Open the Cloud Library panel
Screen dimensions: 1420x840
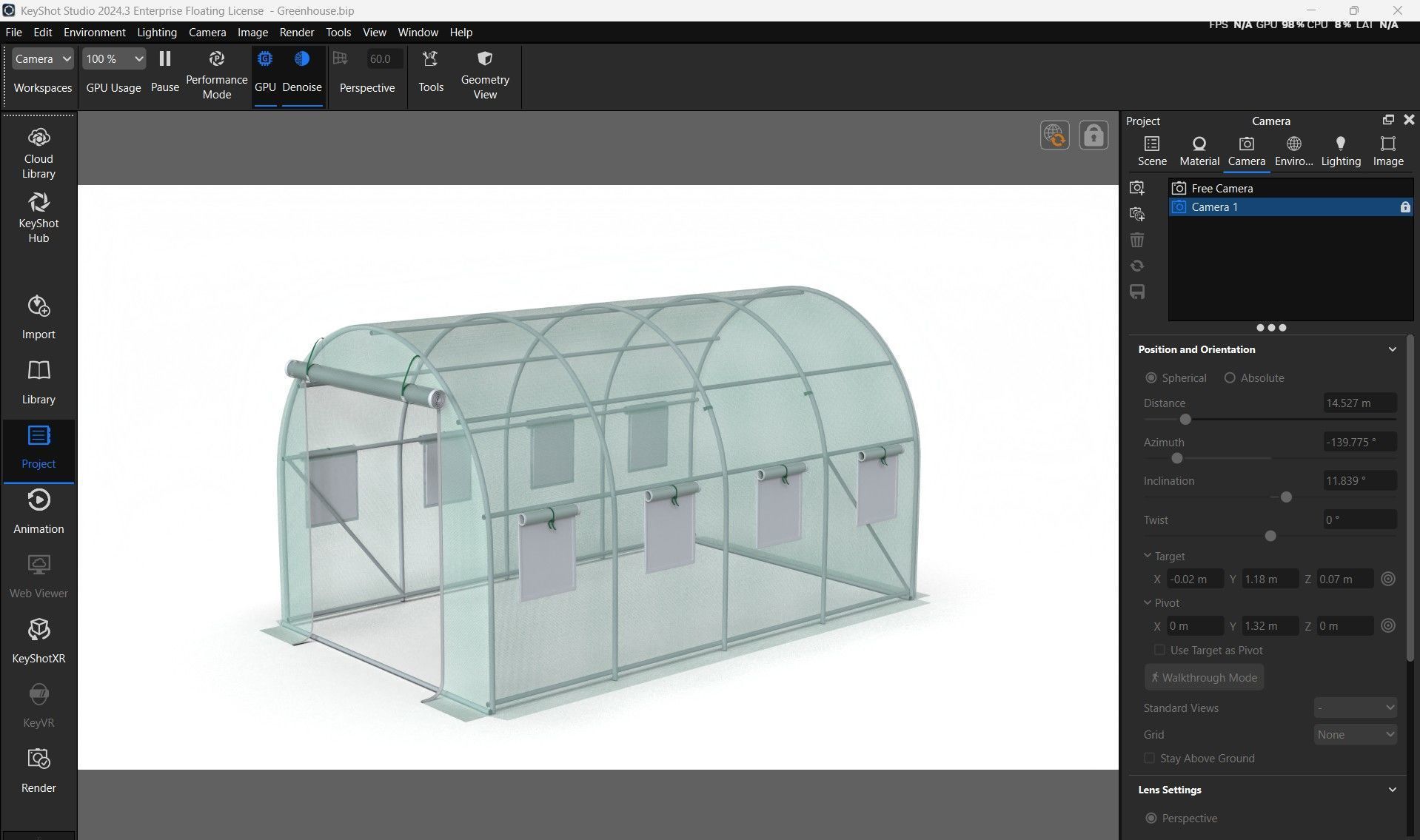tap(38, 153)
